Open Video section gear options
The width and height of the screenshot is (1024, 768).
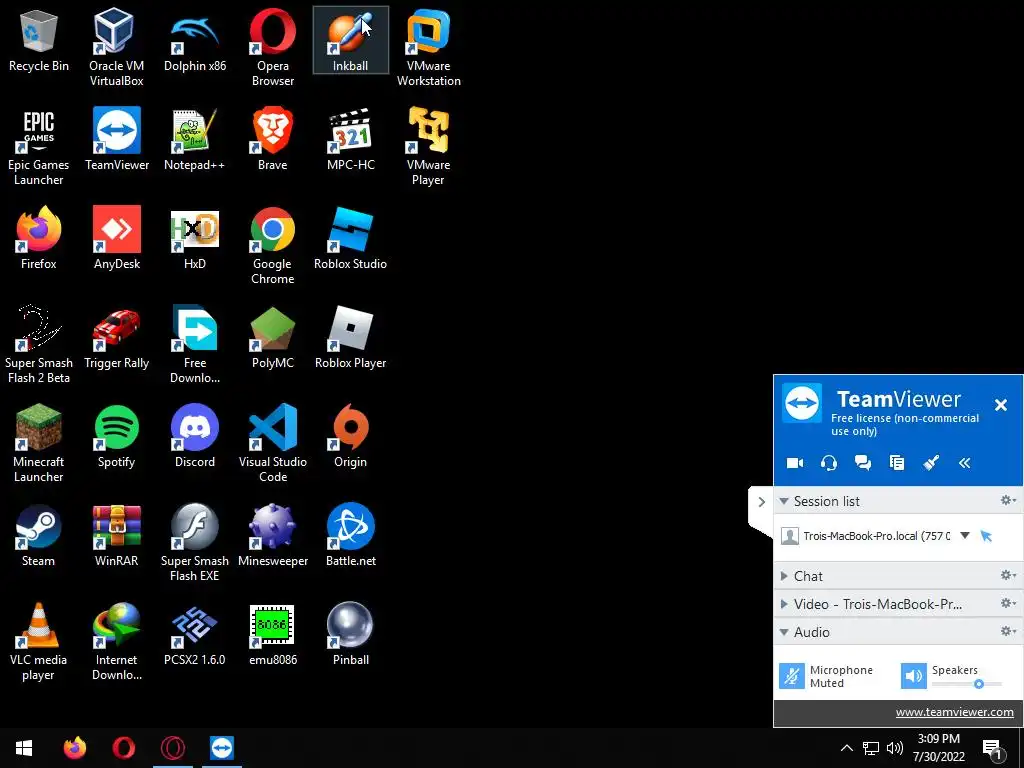pos(1008,603)
